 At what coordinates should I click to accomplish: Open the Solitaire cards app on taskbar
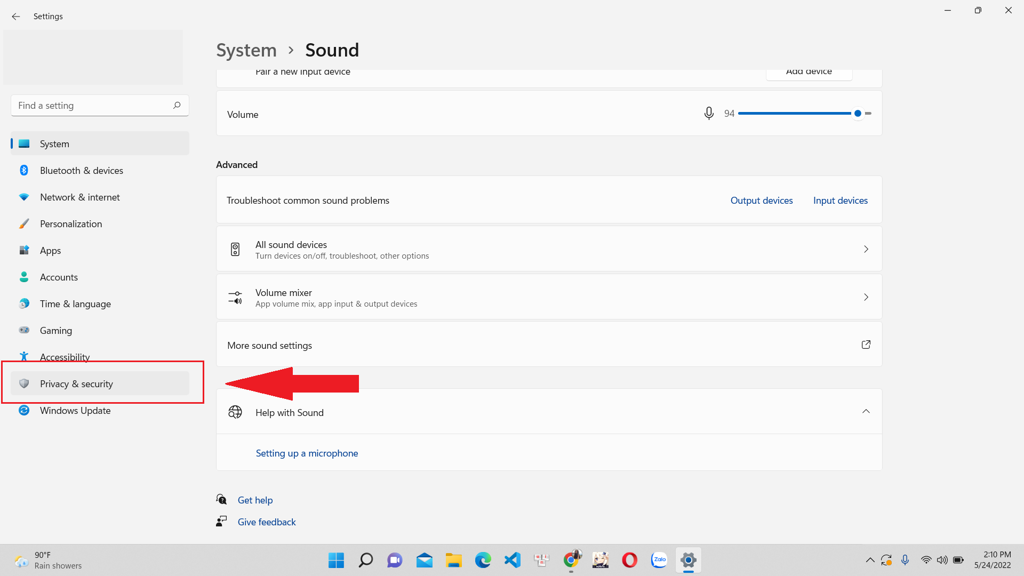542,560
